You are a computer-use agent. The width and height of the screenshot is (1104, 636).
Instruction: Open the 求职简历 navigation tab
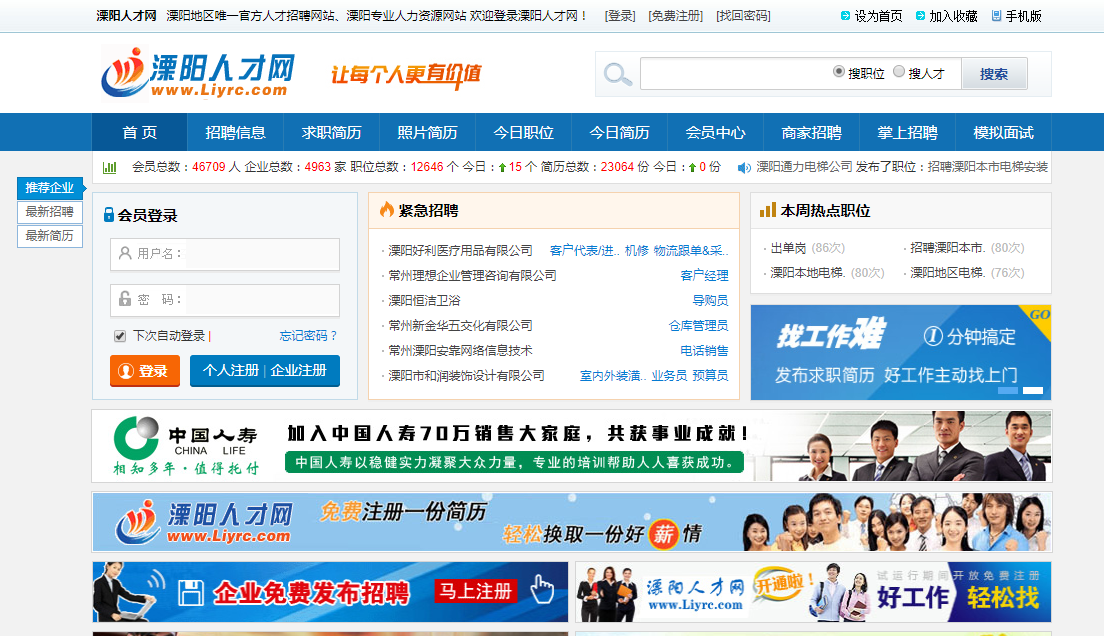(331, 132)
